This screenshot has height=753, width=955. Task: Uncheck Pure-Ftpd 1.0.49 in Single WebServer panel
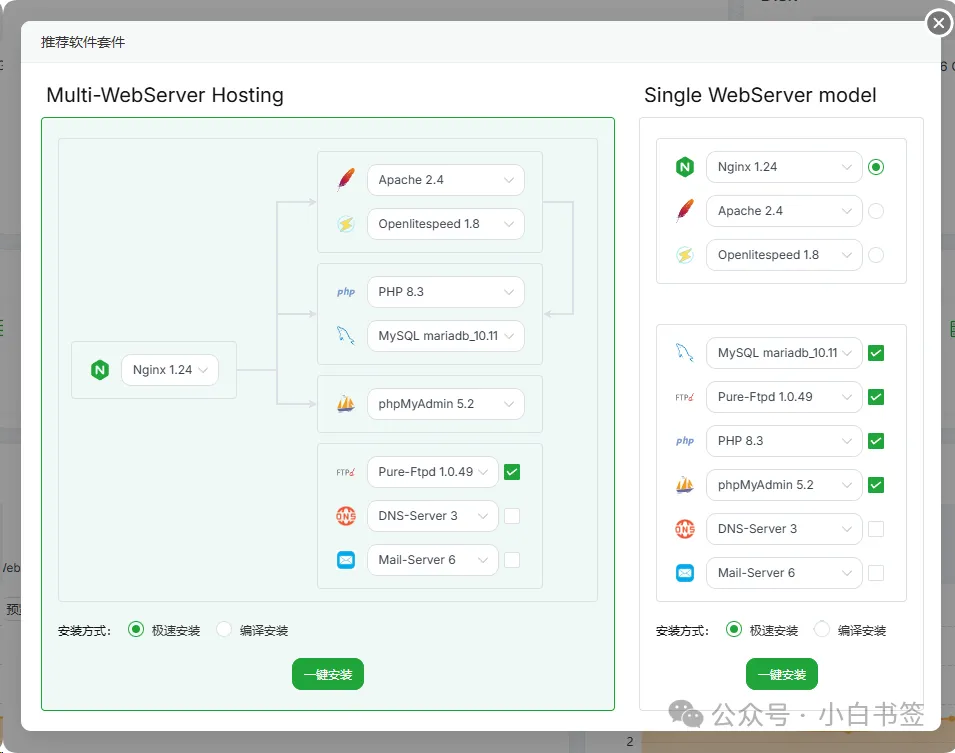tap(876, 397)
